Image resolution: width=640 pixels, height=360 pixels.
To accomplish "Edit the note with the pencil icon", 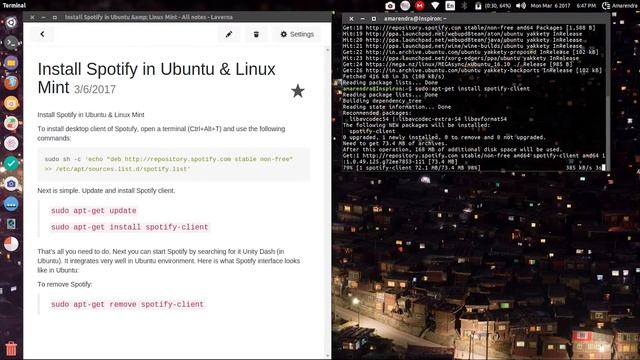I will click(229, 34).
